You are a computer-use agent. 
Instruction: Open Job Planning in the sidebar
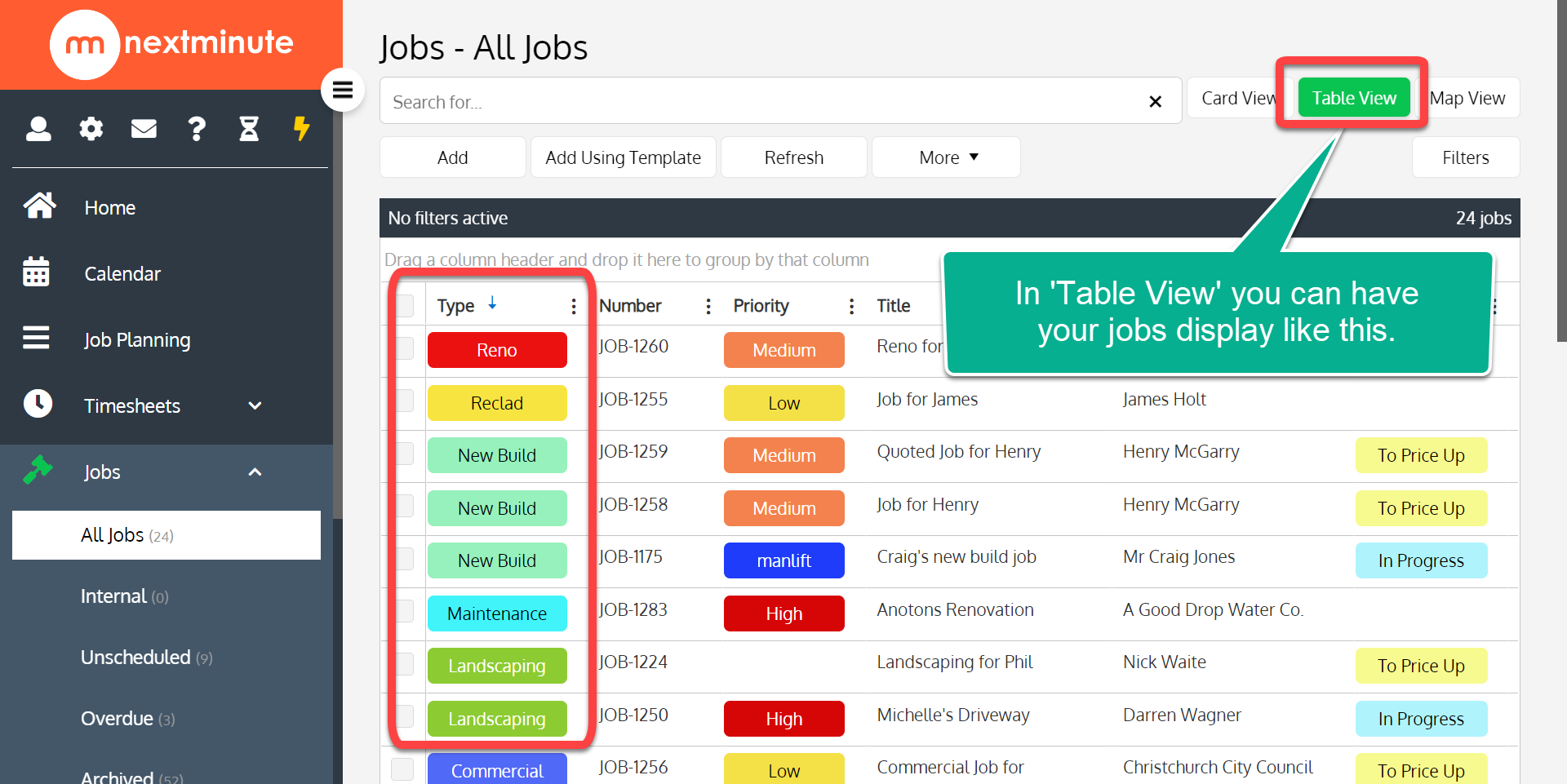pyautogui.click(x=137, y=340)
